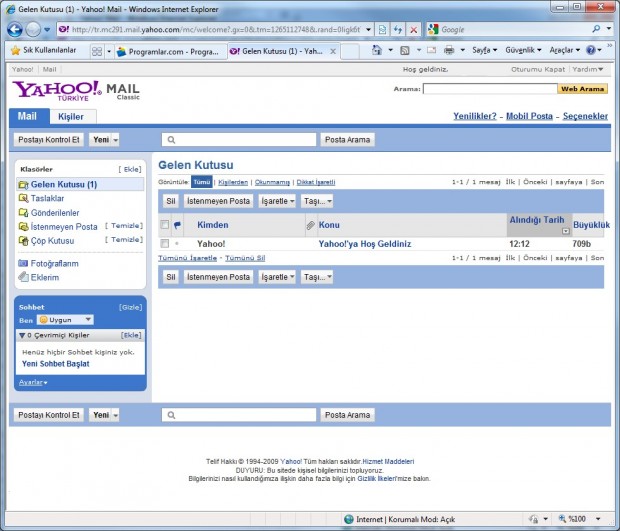
Task: Sort by Alındığı Tarih column
Action: pos(537,220)
